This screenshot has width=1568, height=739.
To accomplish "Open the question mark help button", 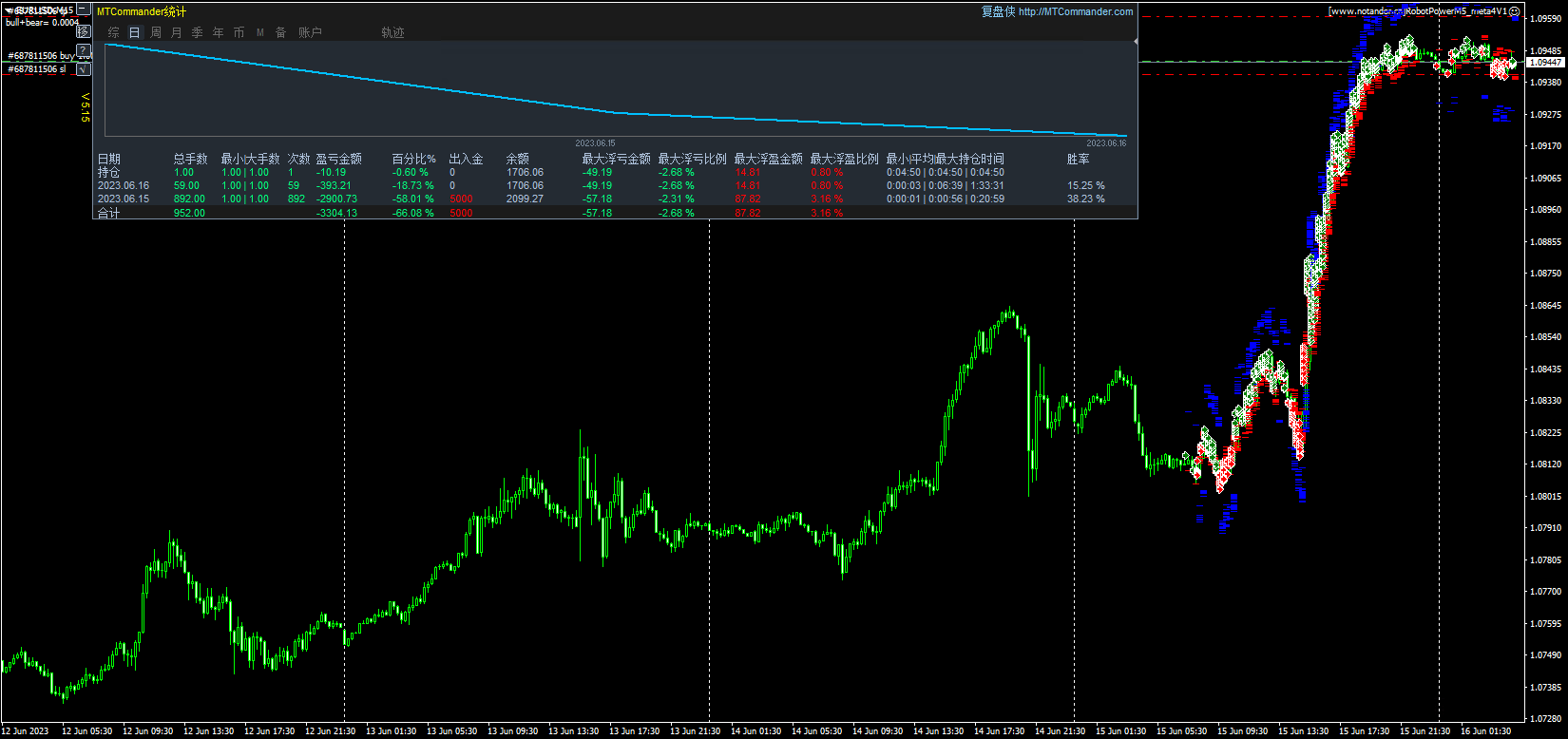I will point(84,49).
